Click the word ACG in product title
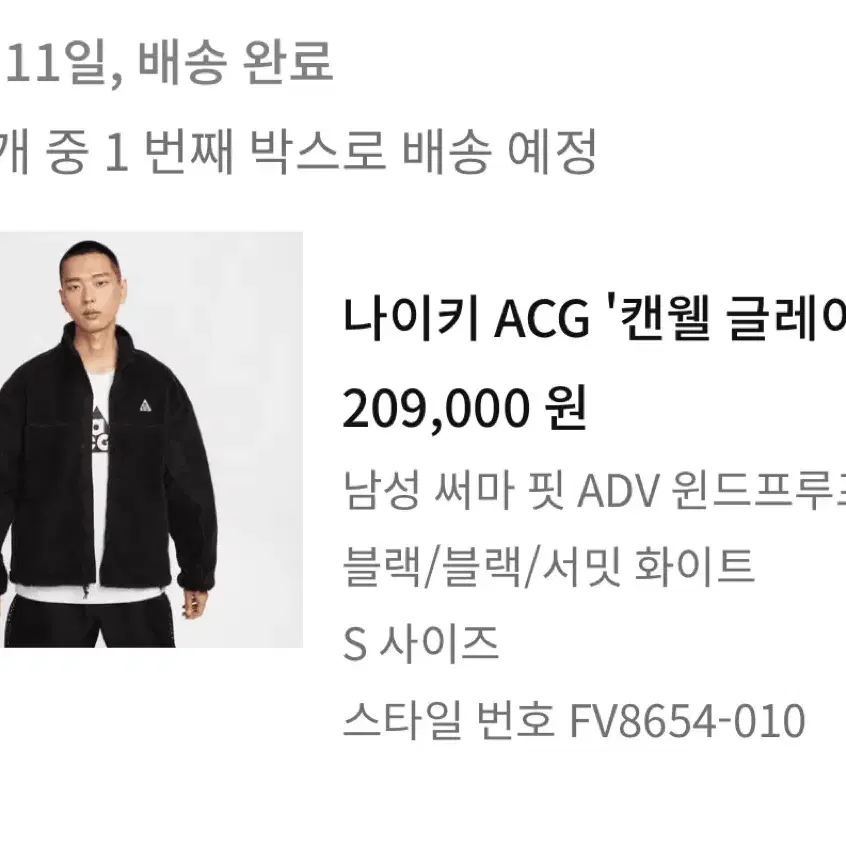This screenshot has width=846, height=846. click(541, 319)
